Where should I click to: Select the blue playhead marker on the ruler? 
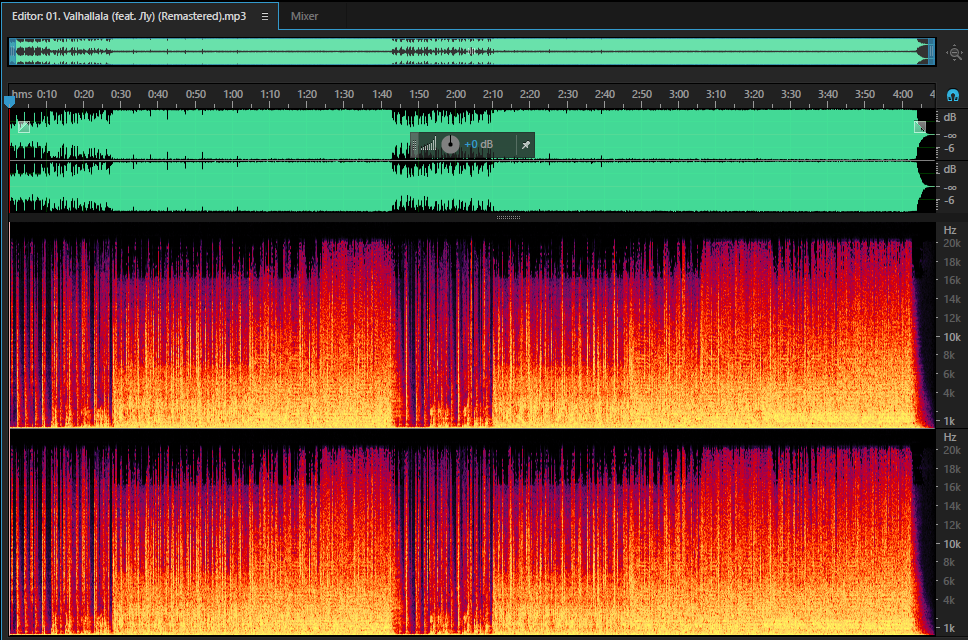(9, 101)
